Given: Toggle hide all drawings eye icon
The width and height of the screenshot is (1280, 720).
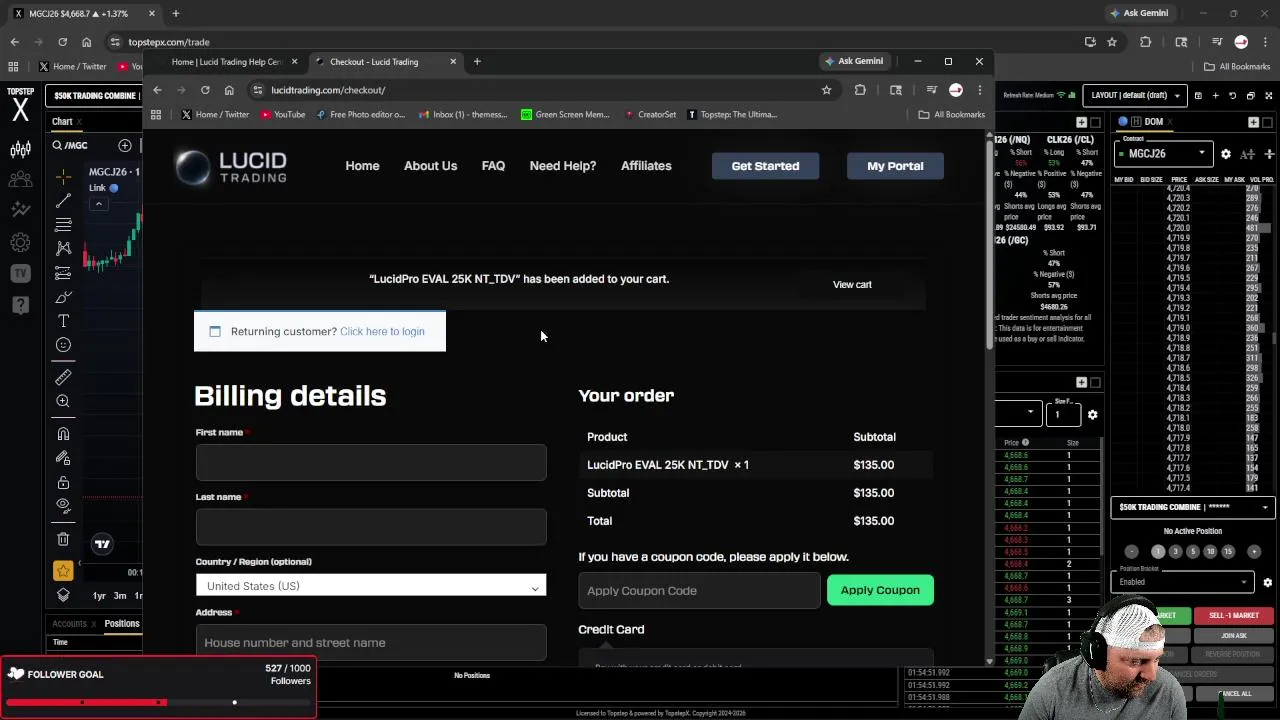Looking at the screenshot, I should coord(63,506).
